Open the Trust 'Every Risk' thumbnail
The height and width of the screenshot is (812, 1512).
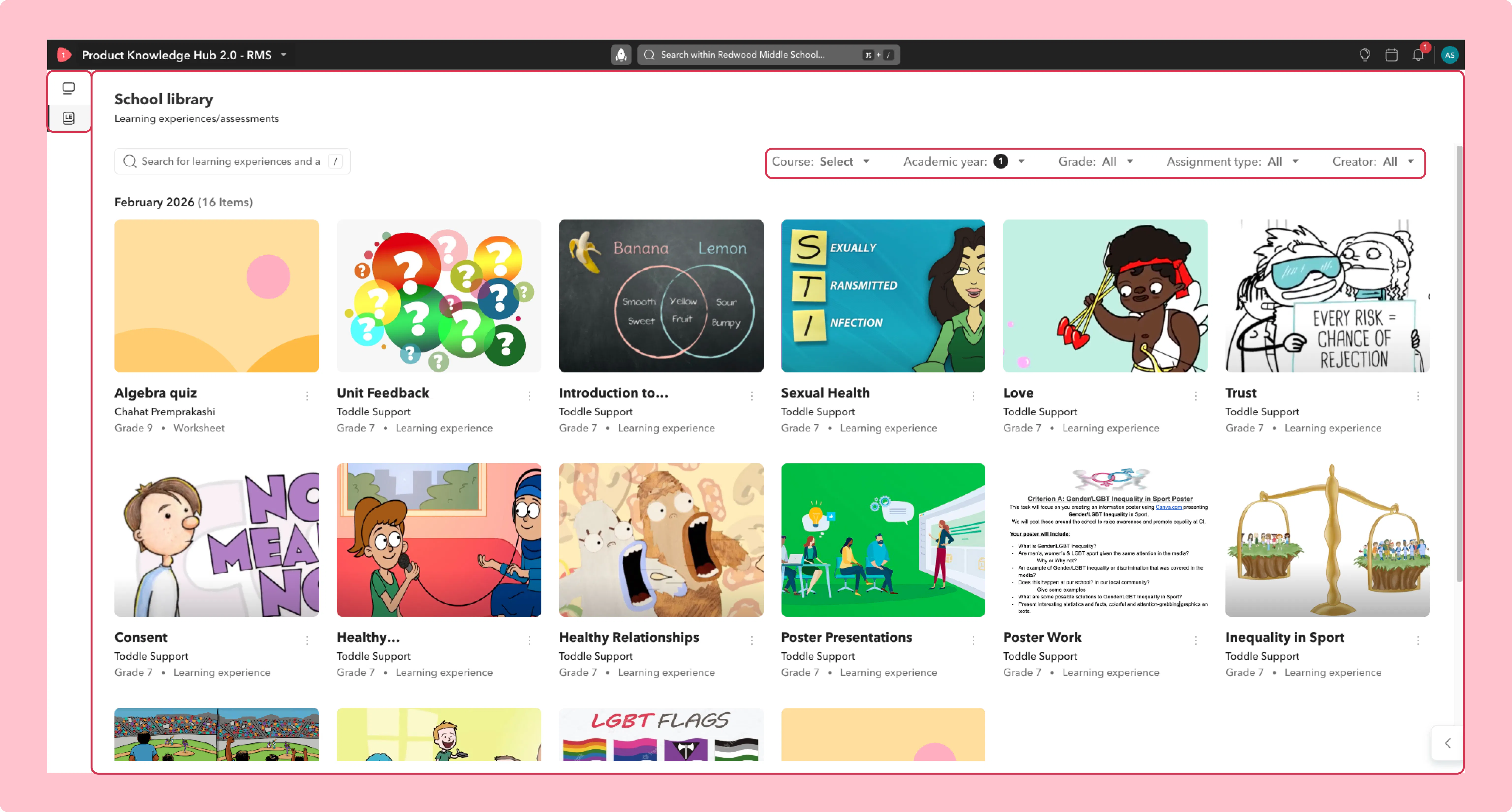[x=1328, y=296]
